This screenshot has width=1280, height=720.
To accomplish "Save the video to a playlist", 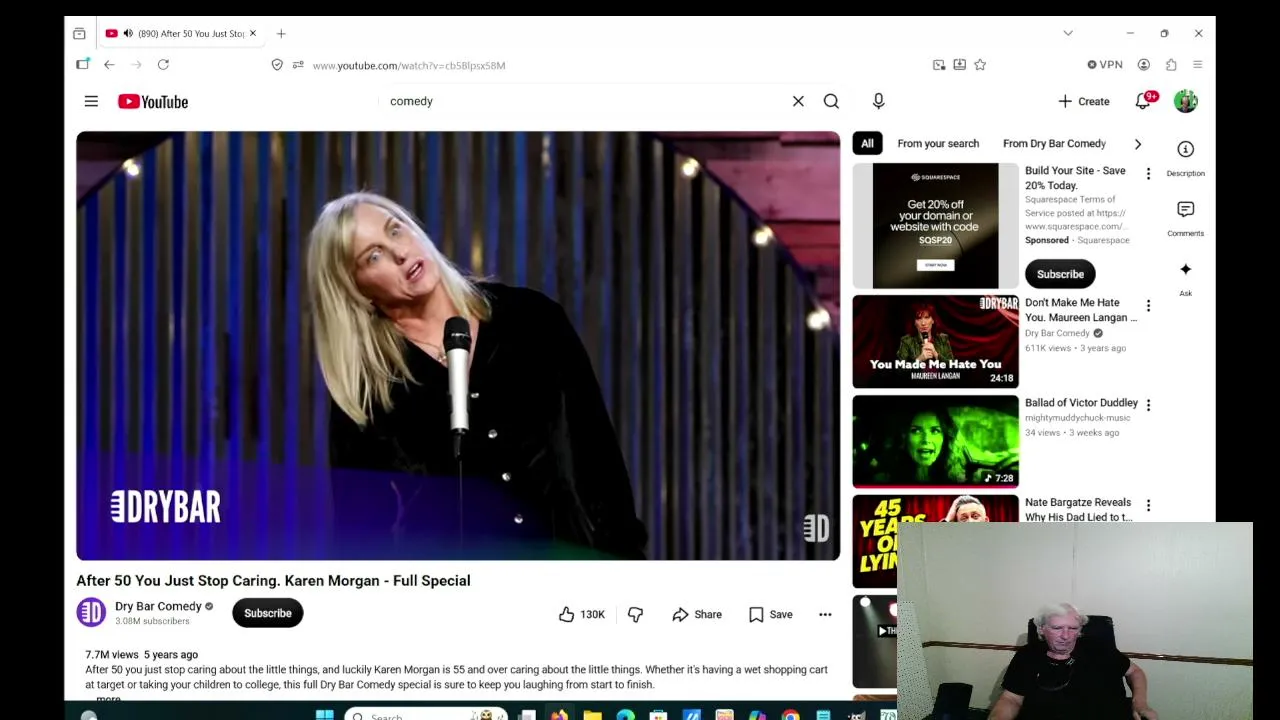I will click(x=770, y=614).
